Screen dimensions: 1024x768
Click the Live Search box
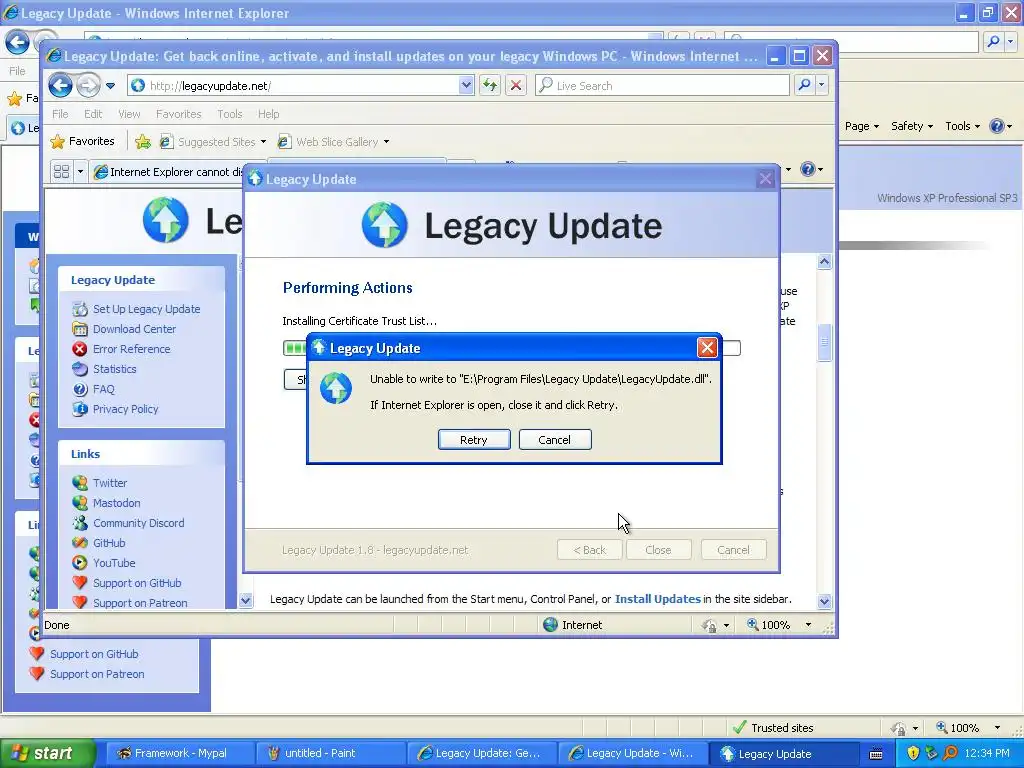pos(662,86)
